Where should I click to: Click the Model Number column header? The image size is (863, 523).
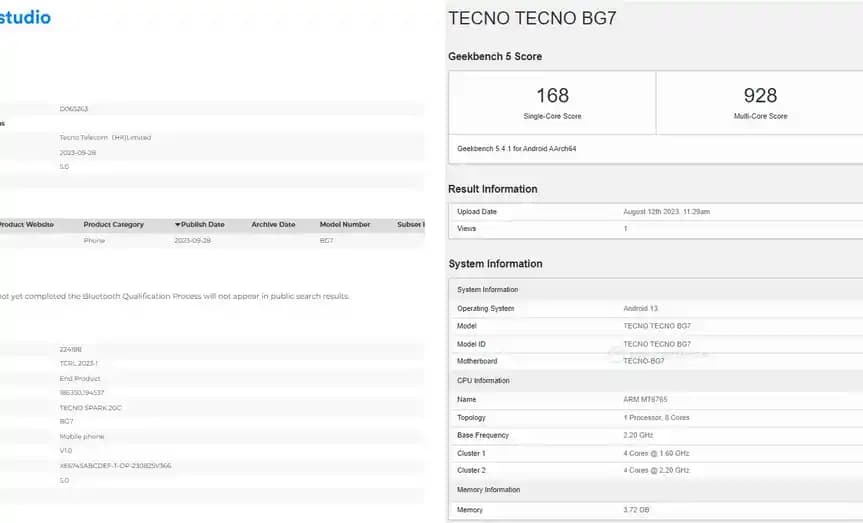pyautogui.click(x=345, y=225)
